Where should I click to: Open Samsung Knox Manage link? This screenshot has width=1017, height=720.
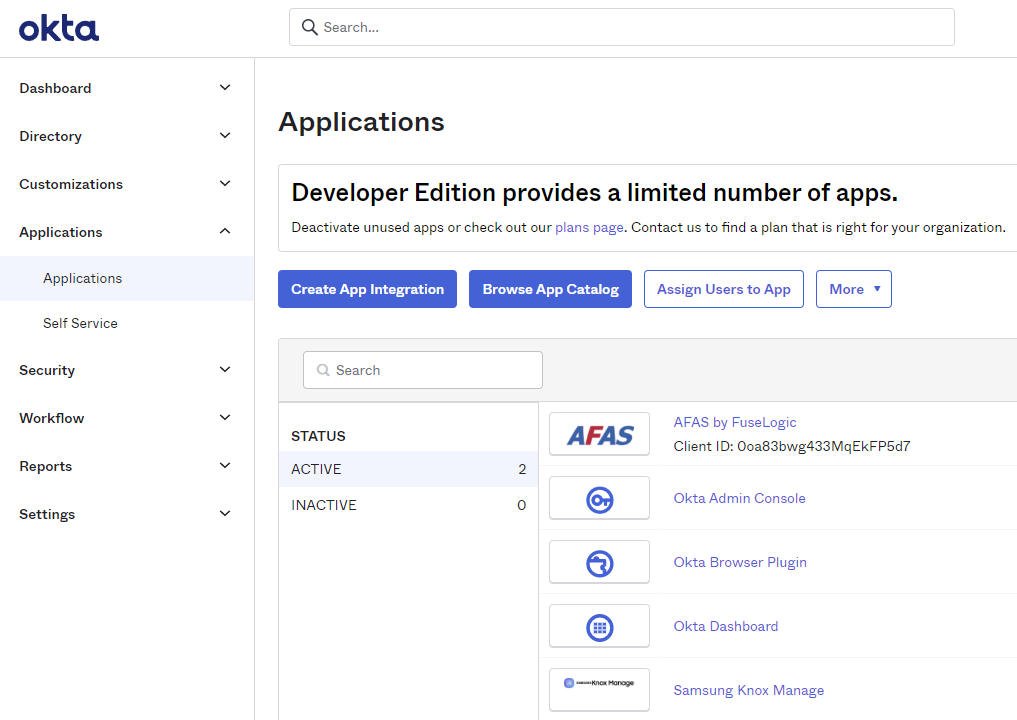[x=748, y=690]
